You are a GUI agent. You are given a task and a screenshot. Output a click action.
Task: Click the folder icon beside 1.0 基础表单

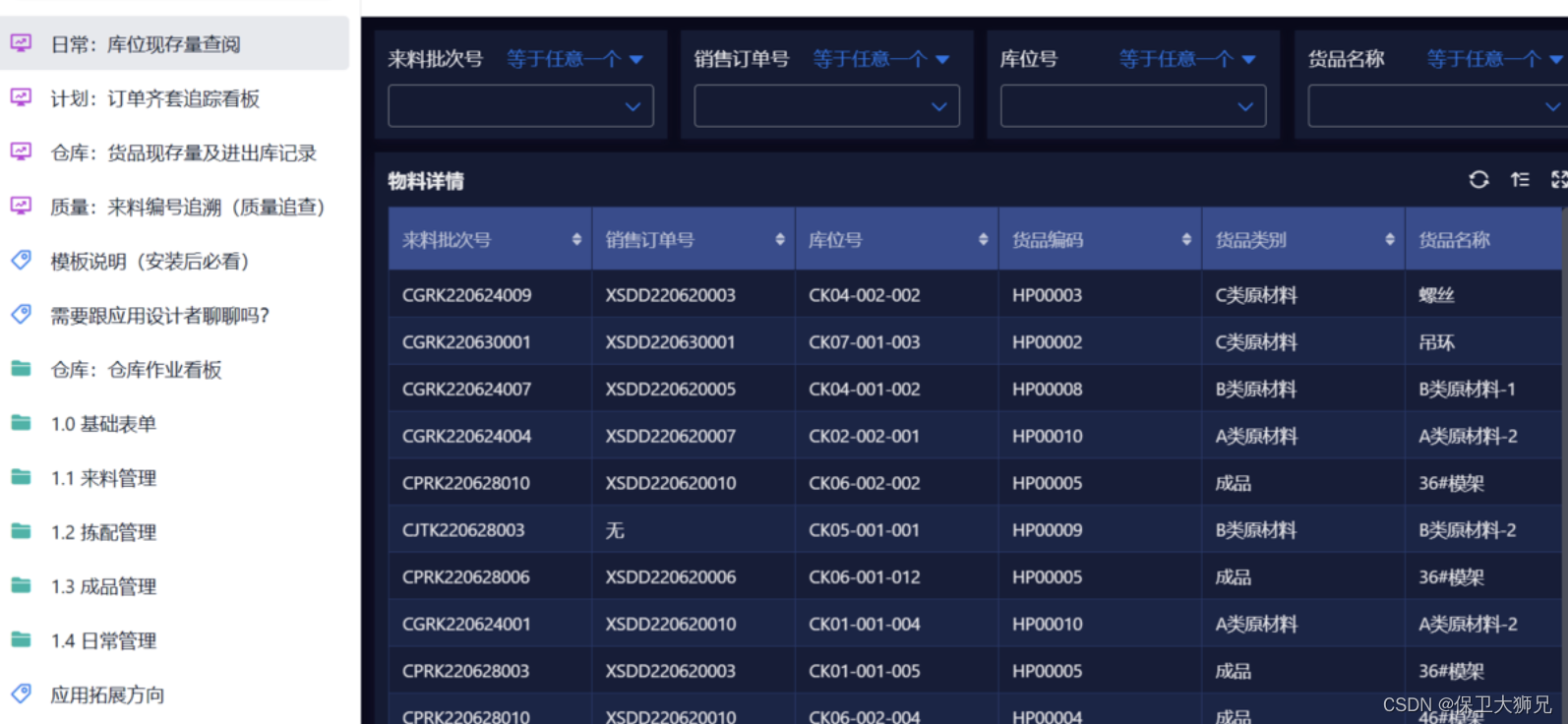(21, 423)
